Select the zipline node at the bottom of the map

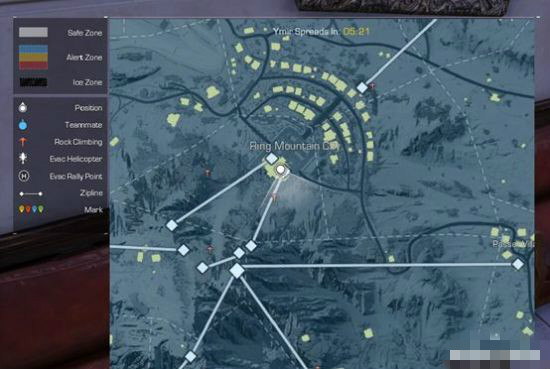click(x=190, y=357)
